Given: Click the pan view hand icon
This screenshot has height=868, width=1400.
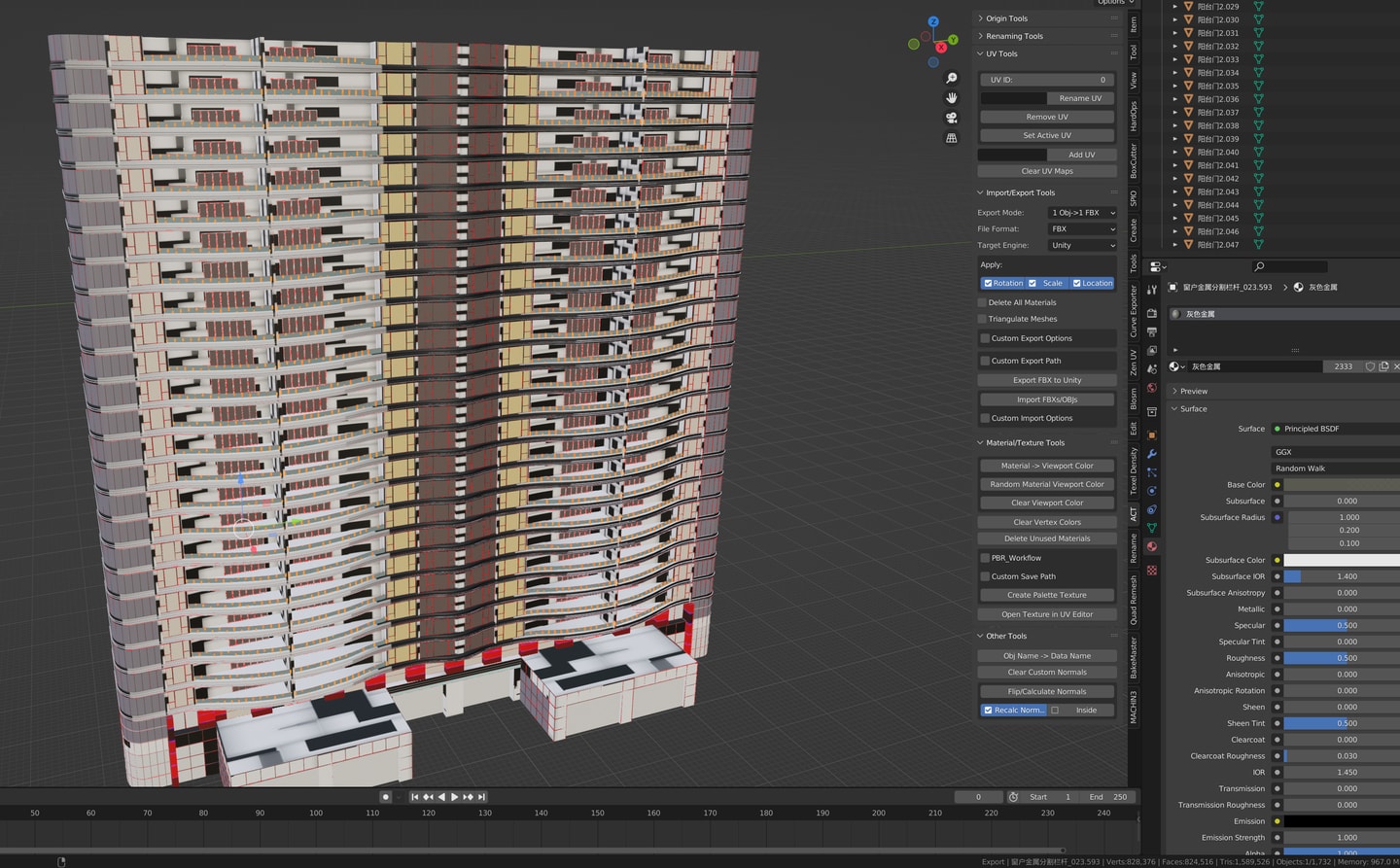Looking at the screenshot, I should (x=952, y=98).
